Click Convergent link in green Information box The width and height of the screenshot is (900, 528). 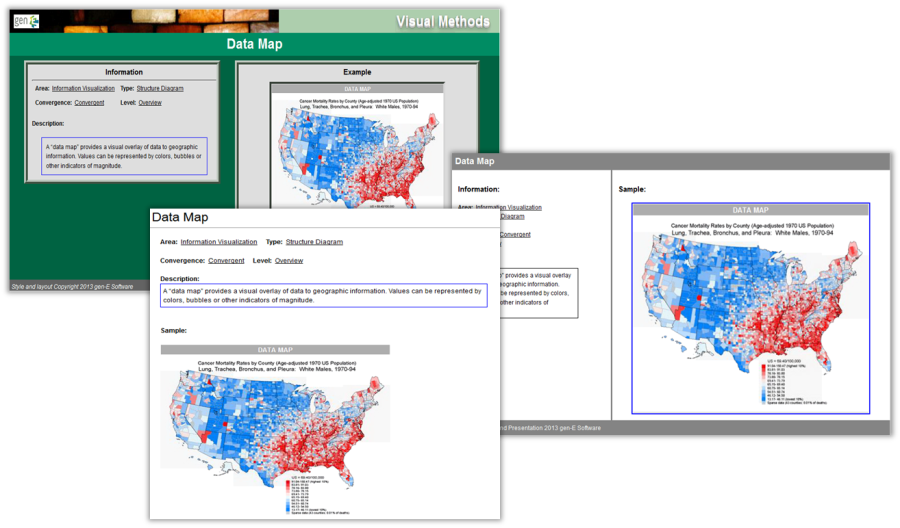pos(89,102)
